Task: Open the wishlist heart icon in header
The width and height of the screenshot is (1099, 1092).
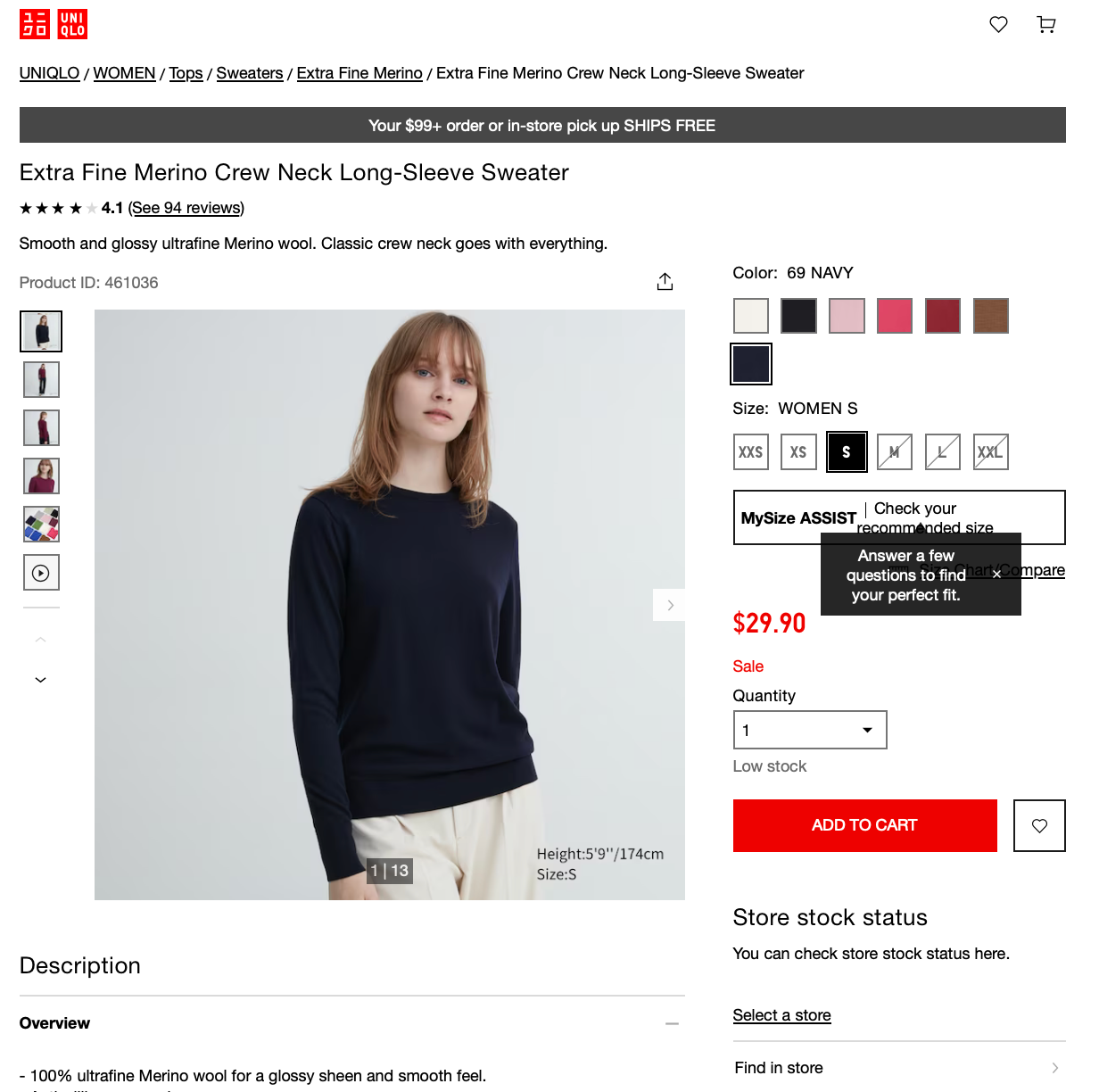Action: (x=998, y=25)
